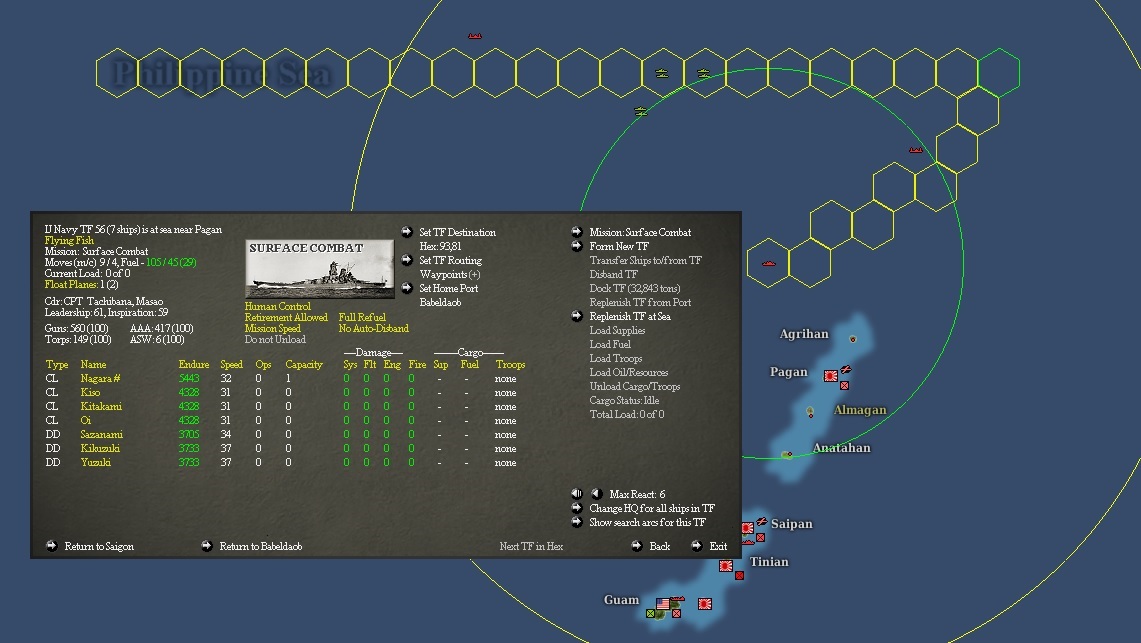Select the Agrihan island dot
Image resolution: width=1141 pixels, height=643 pixels.
(853, 339)
